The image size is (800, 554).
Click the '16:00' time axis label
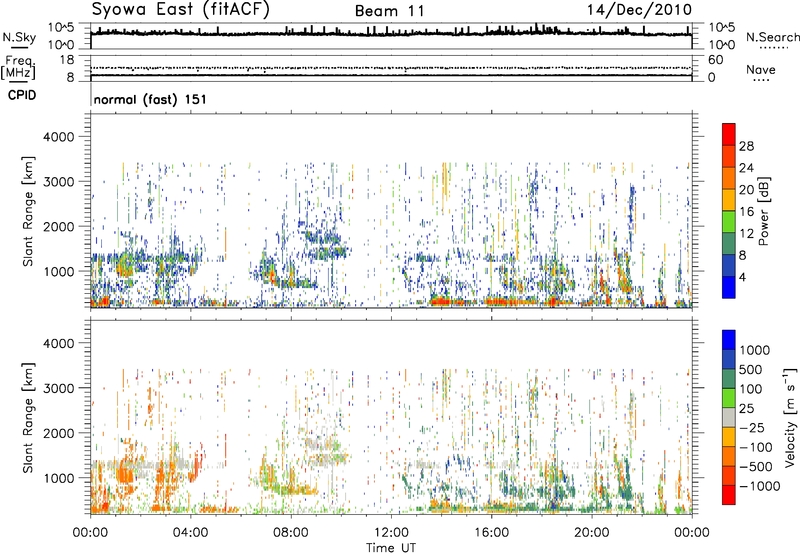click(x=491, y=533)
